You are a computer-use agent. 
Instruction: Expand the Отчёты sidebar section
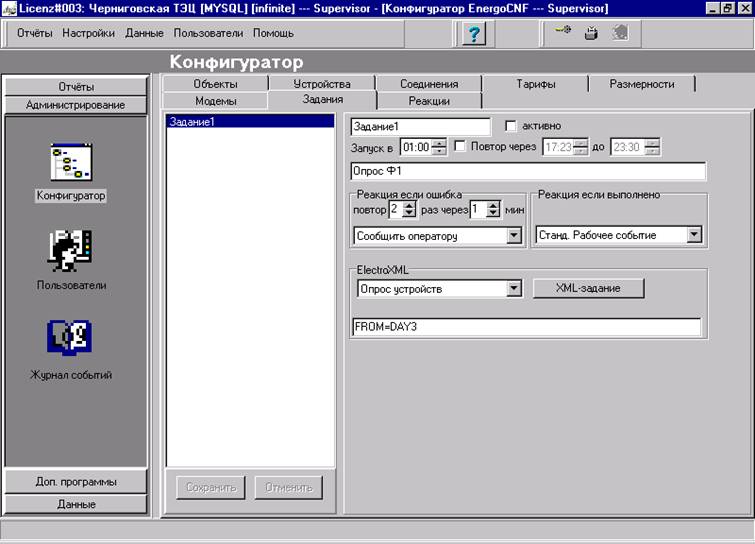[x=76, y=87]
